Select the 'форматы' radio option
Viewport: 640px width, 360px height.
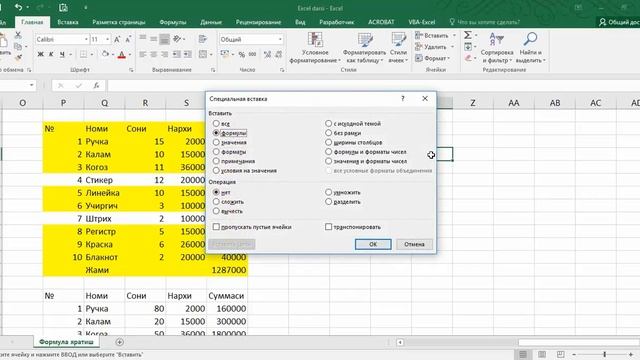(216, 151)
